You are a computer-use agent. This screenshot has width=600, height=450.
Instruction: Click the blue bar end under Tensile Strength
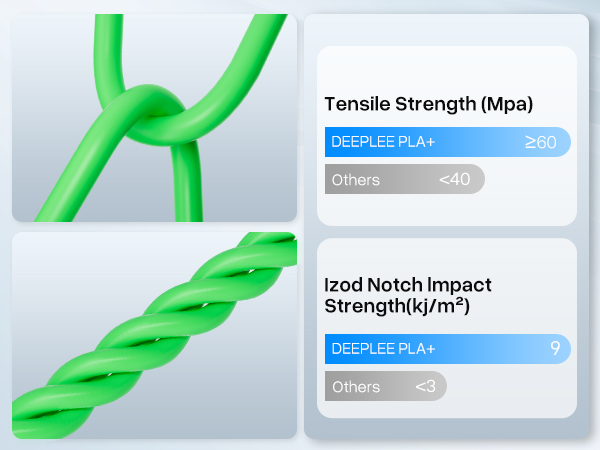coord(562,142)
